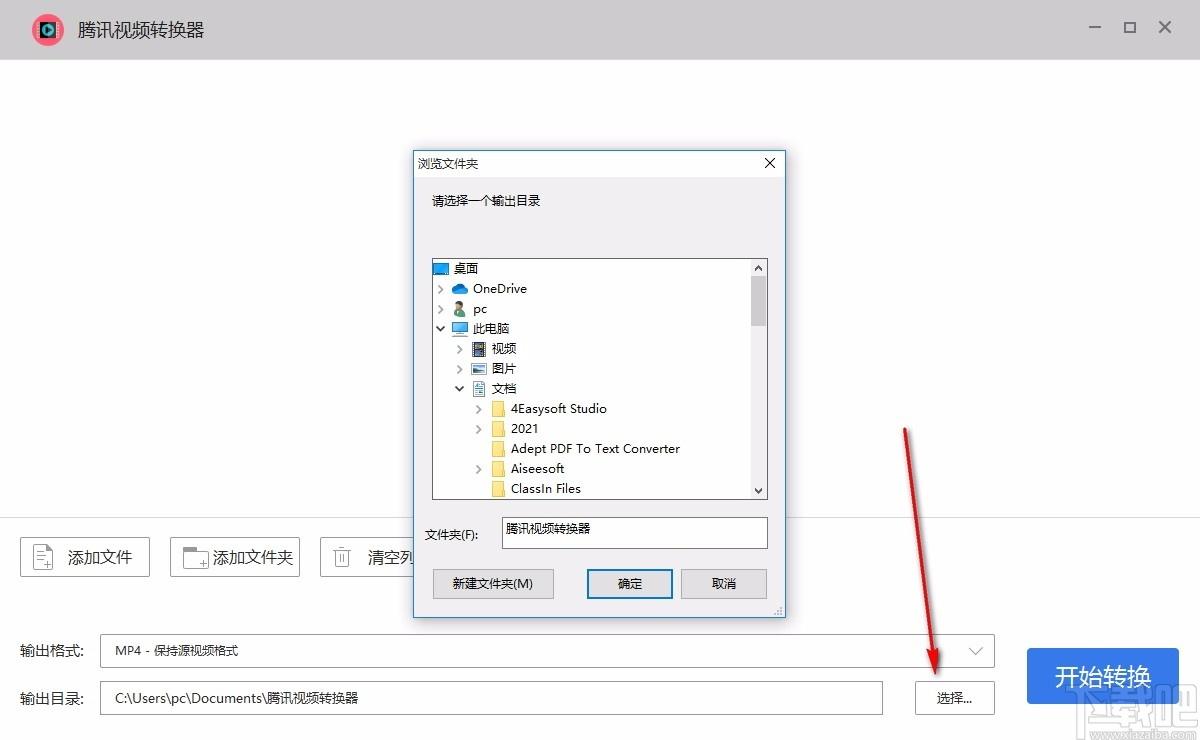Start conversion with 开始转换

pos(1103,676)
